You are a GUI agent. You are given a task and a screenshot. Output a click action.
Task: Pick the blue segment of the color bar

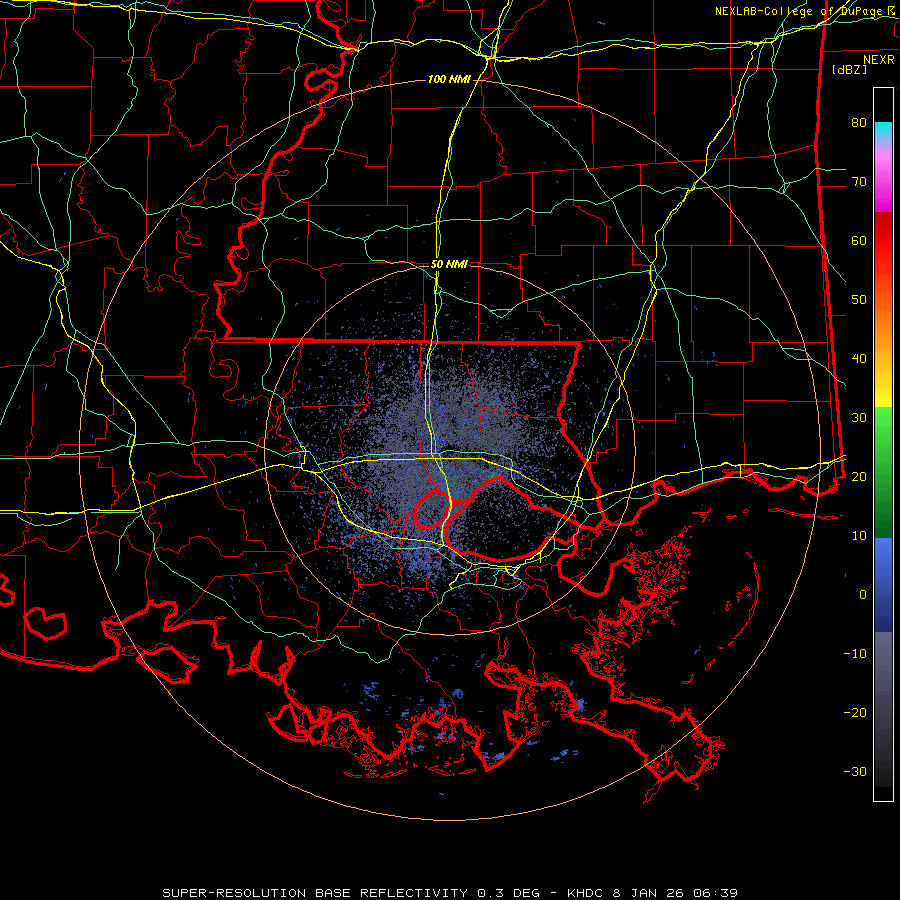click(x=883, y=583)
